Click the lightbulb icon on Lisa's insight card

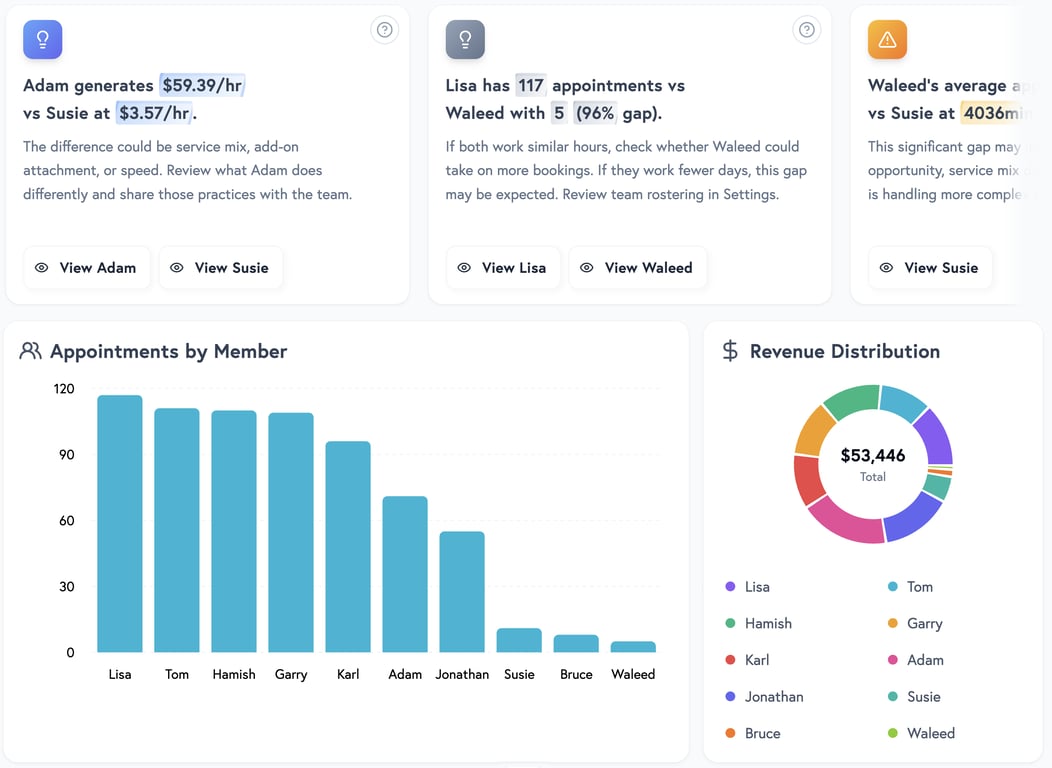point(464,39)
